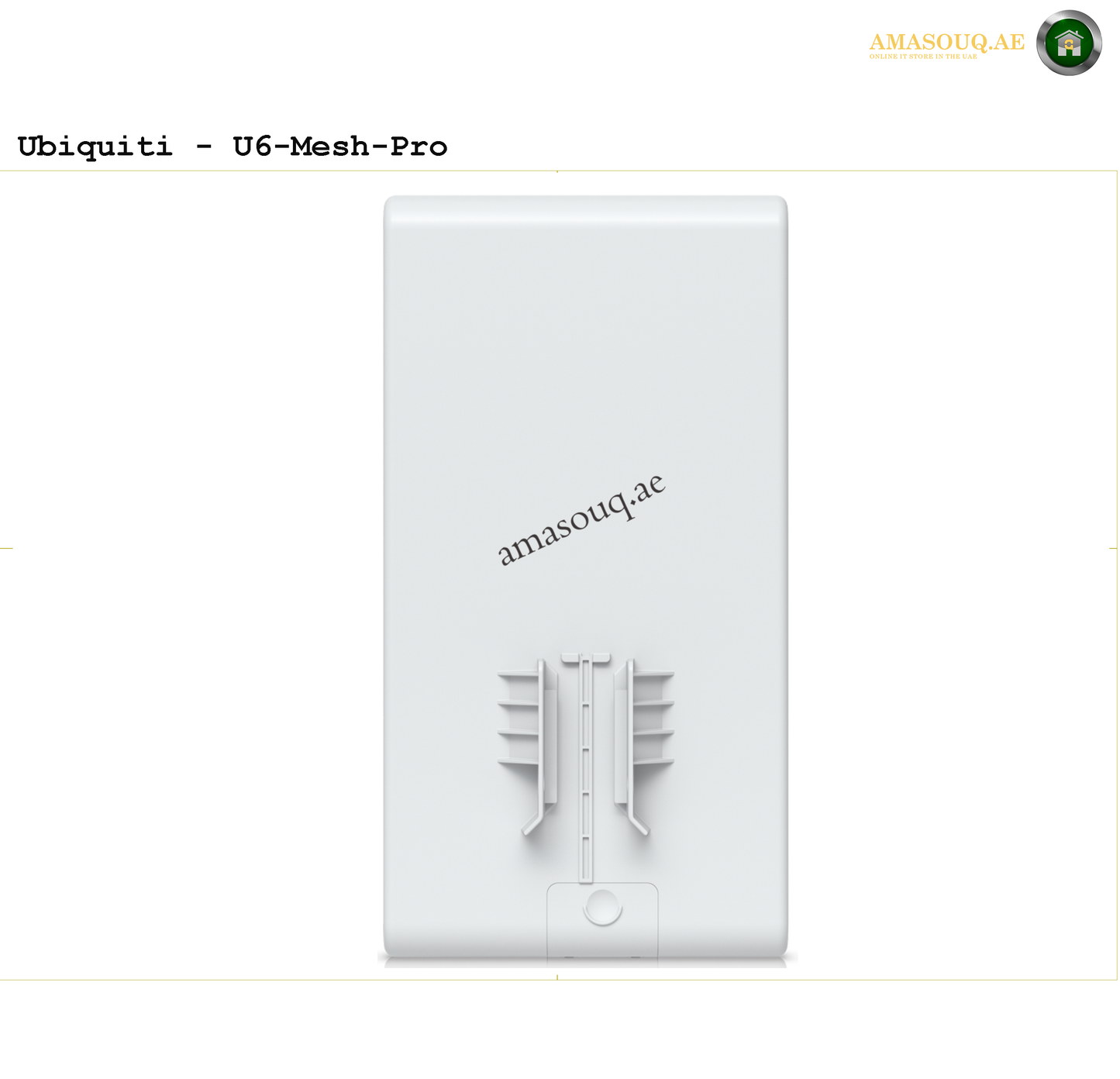This screenshot has height=1079, width=1120.
Task: Click the word 'Ubiquiti' in the heading
Action: [95, 146]
